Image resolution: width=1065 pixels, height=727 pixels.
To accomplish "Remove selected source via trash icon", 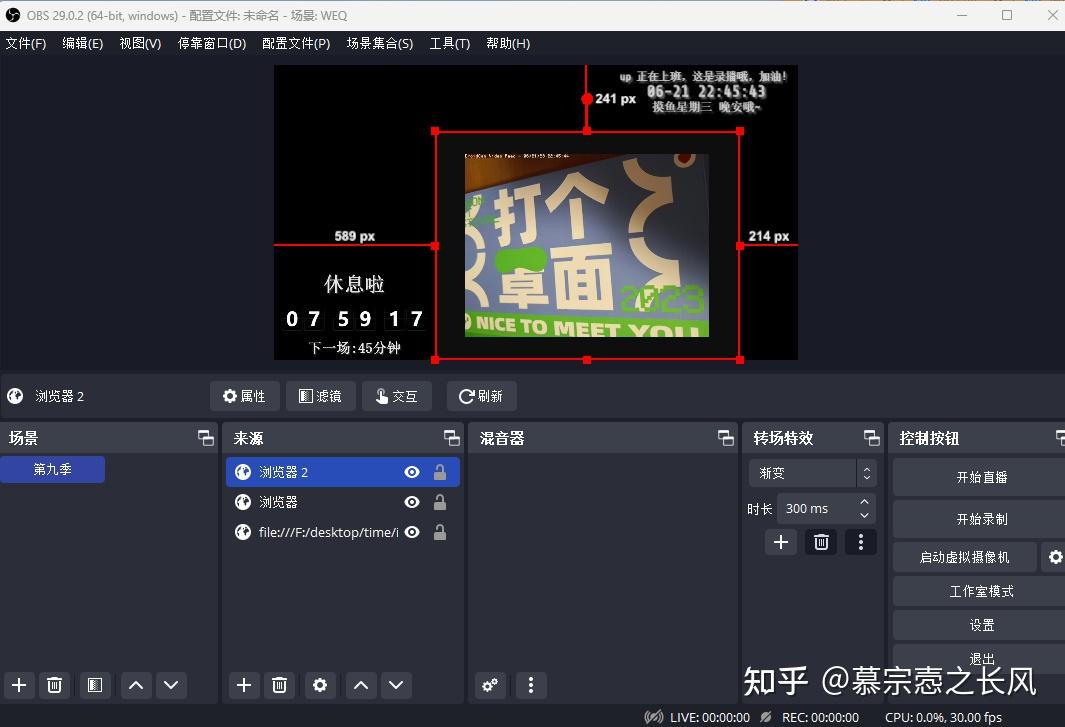I will pyautogui.click(x=279, y=685).
